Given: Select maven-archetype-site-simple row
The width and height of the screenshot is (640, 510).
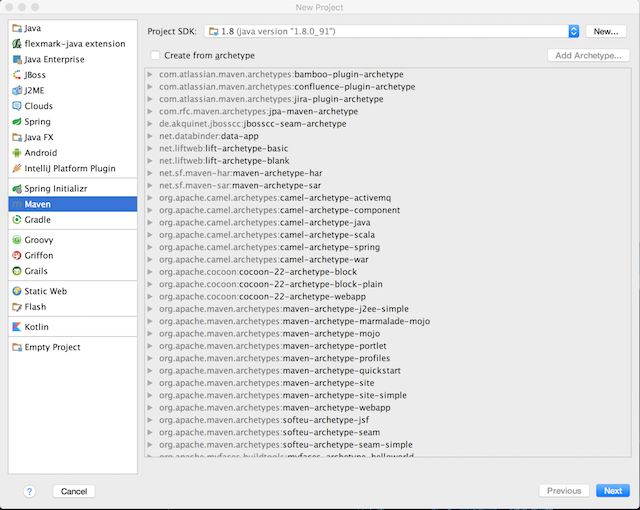Looking at the screenshot, I should [388, 395].
